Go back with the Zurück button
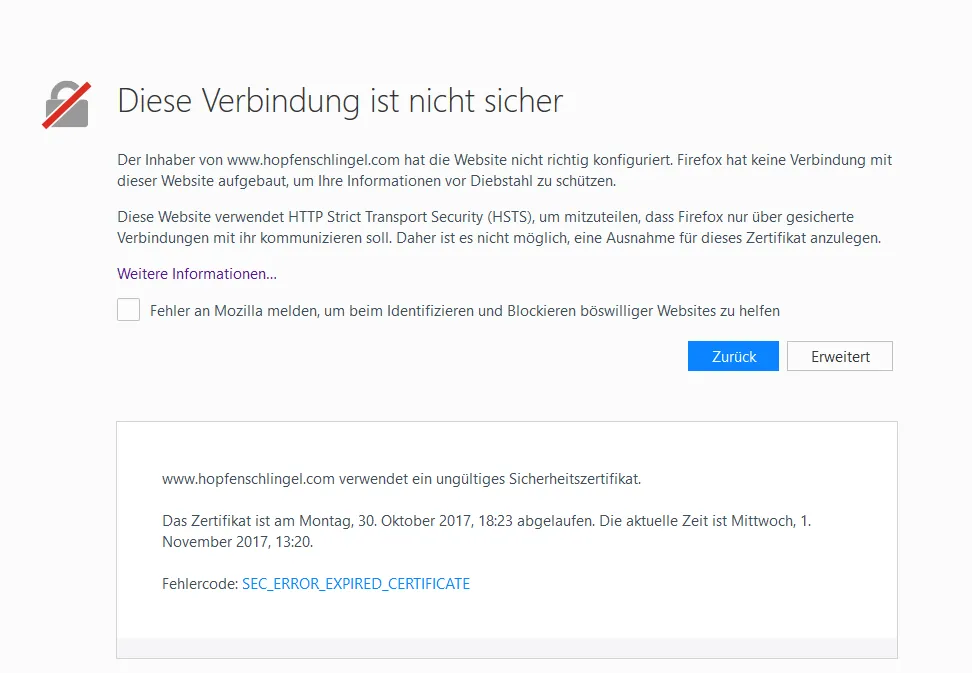This screenshot has width=972, height=673. click(733, 356)
